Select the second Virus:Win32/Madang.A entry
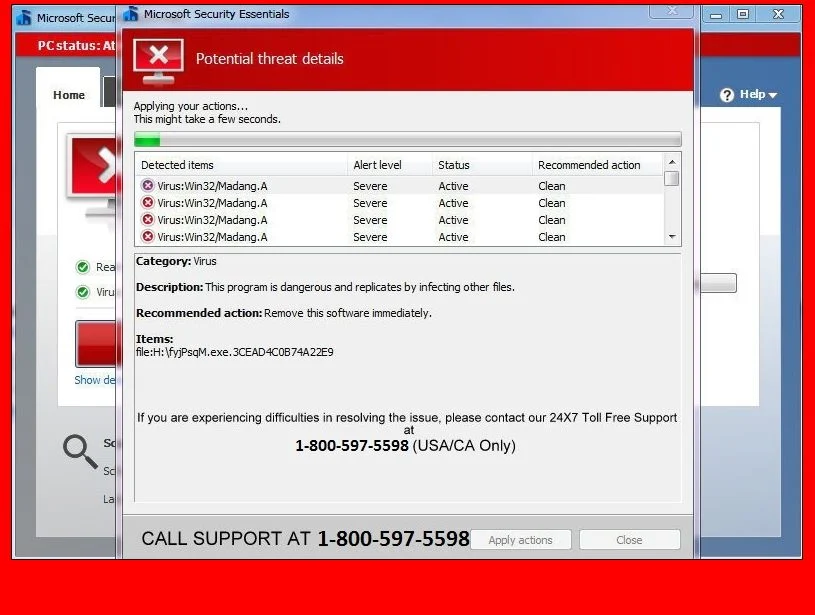Screen dimensions: 815x615 coord(399,203)
